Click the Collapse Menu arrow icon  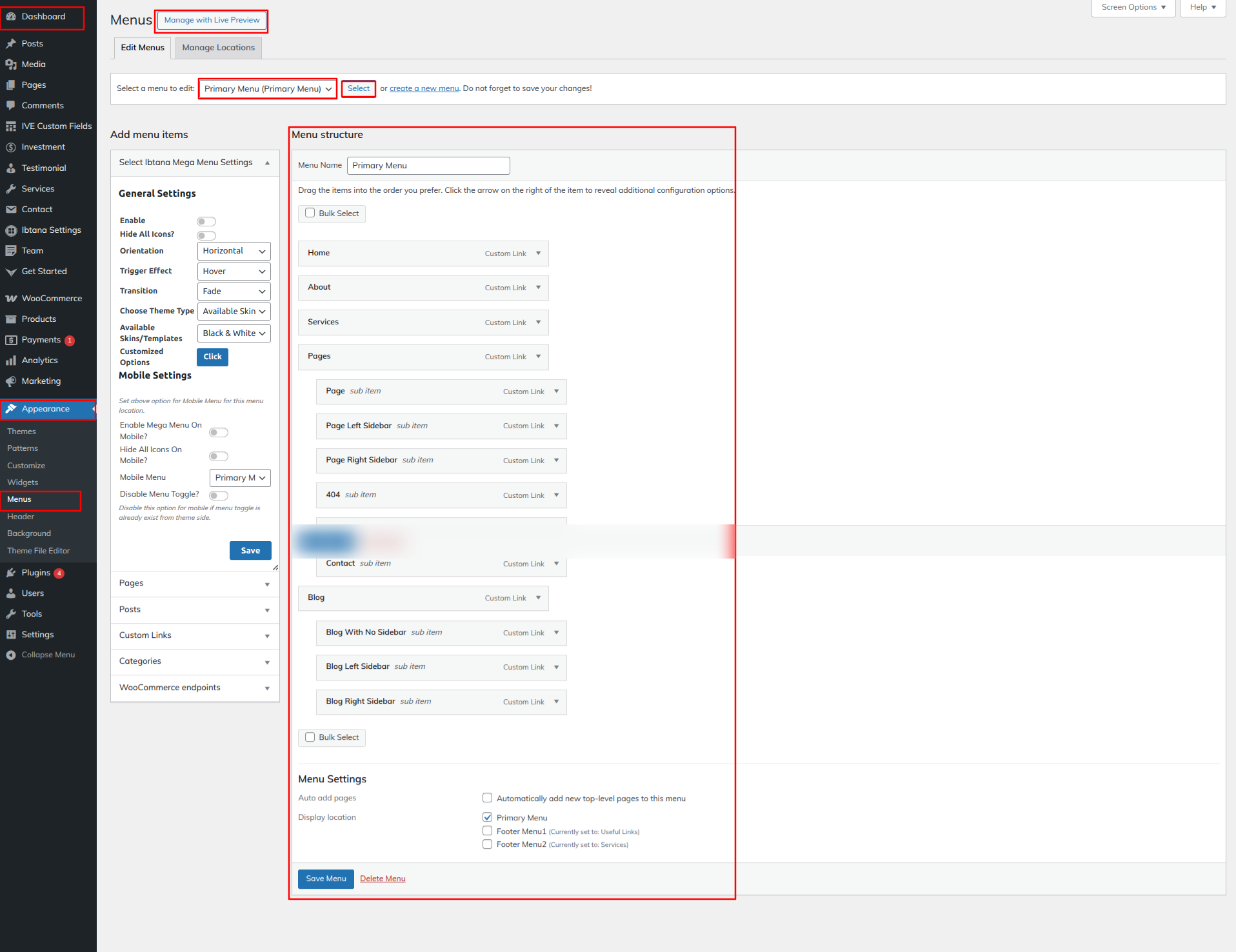11,655
